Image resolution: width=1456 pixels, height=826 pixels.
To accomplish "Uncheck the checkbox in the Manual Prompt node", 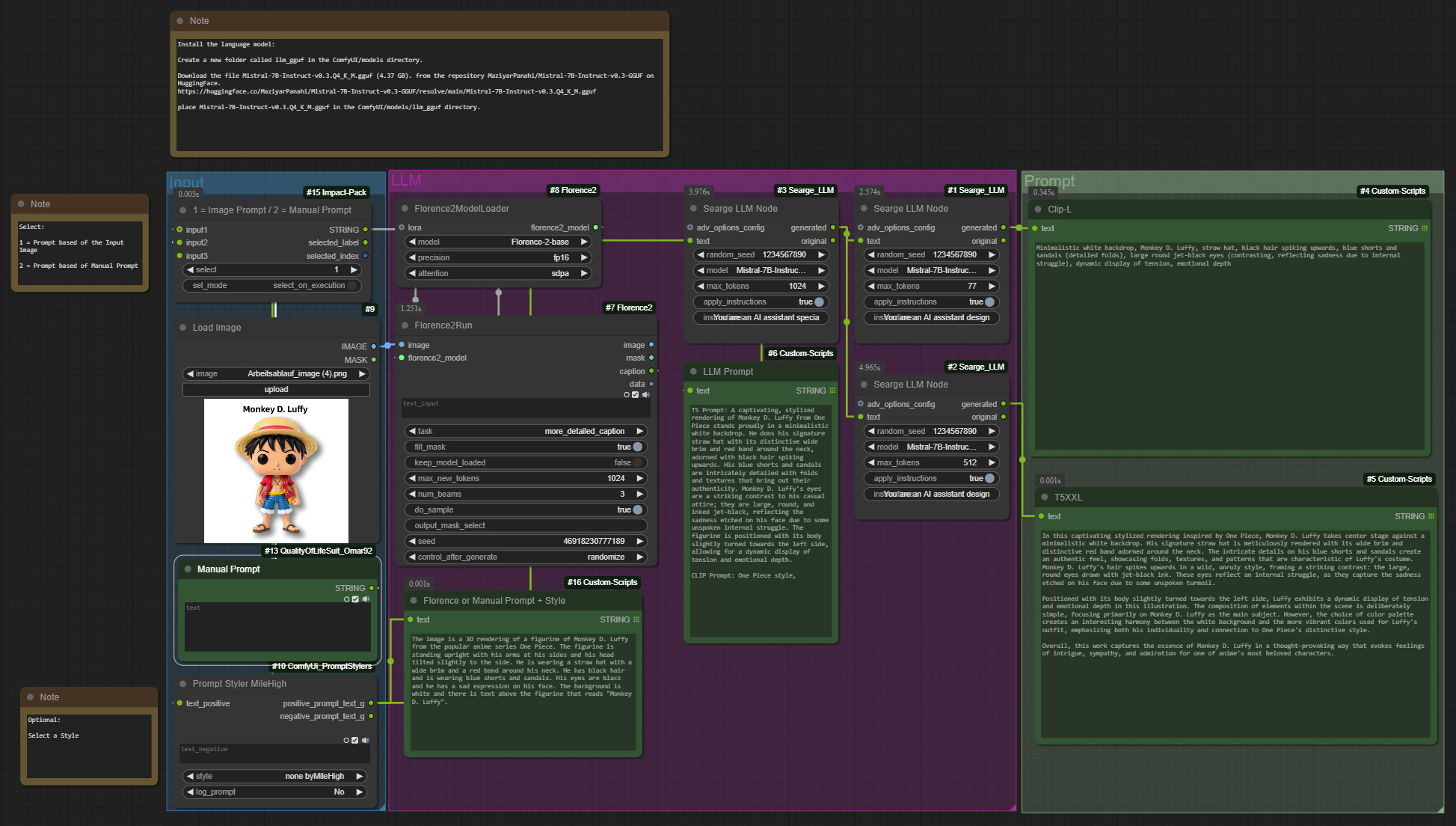I will click(355, 599).
